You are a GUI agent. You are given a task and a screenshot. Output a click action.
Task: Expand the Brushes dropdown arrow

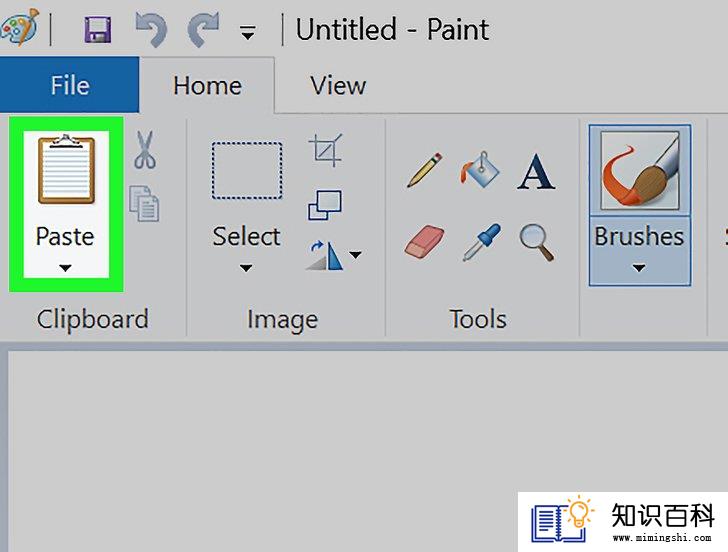click(x=639, y=268)
